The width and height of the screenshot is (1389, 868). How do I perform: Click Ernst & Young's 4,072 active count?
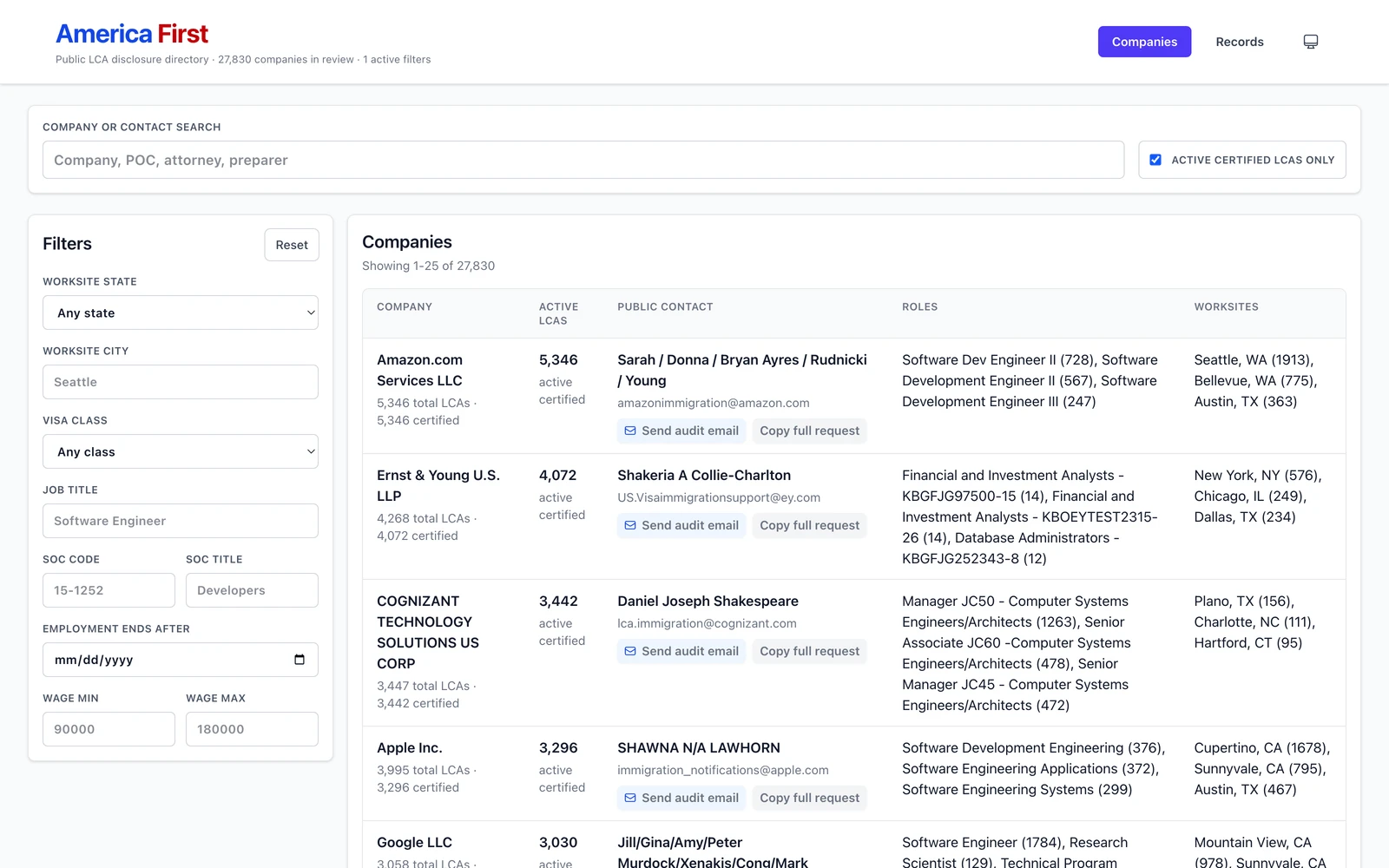click(557, 476)
